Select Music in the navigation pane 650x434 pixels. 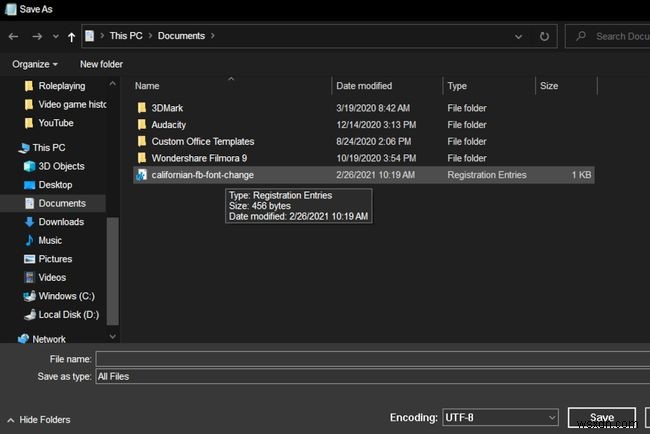point(43,240)
